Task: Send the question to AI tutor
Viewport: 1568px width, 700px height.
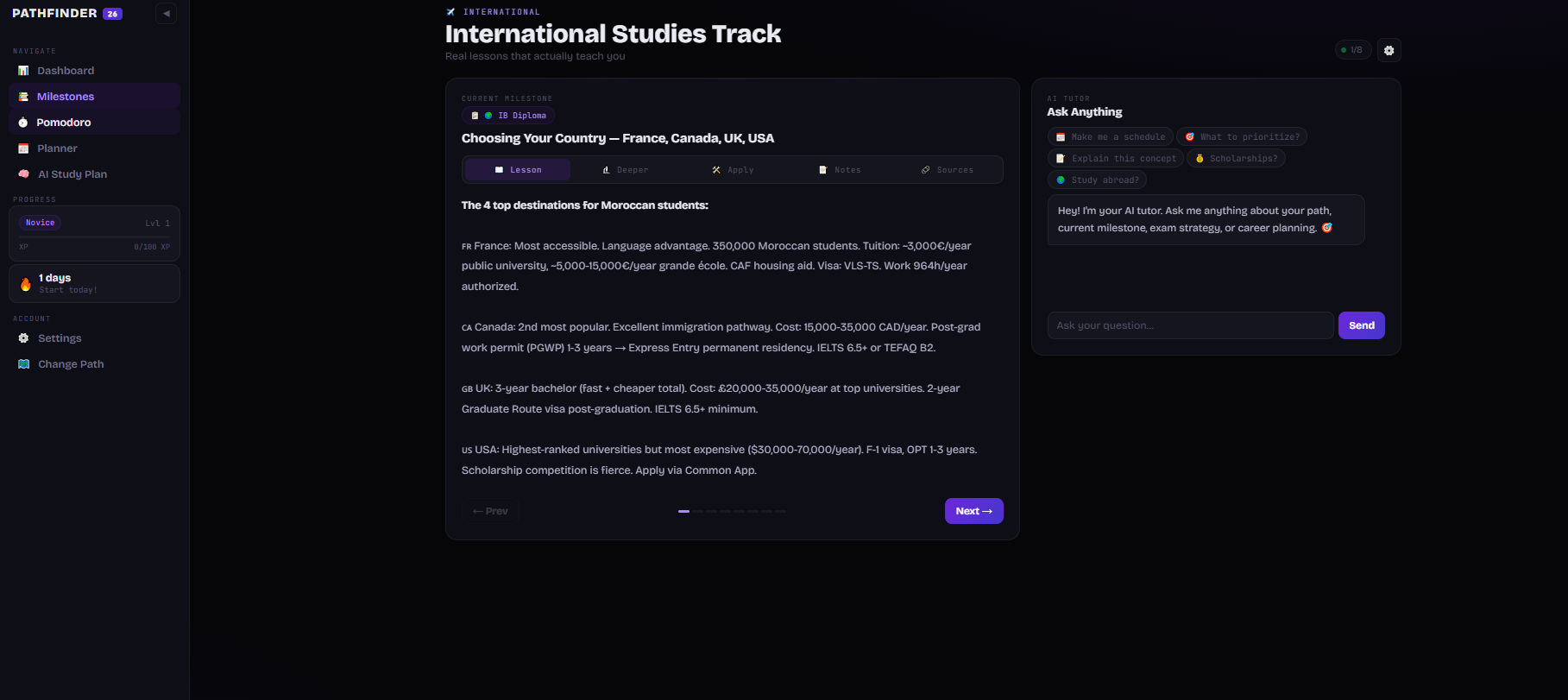Action: click(x=1361, y=325)
